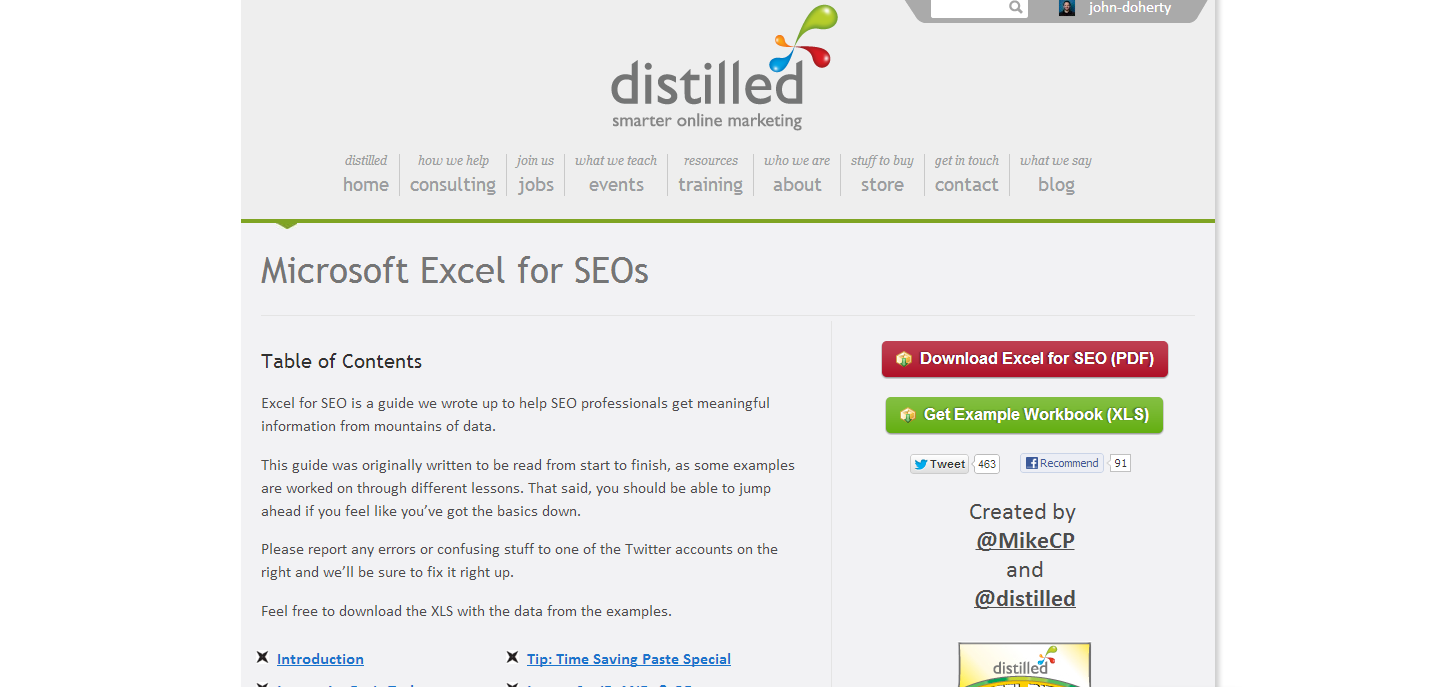Click Download Excel for SEO (PDF) button
This screenshot has width=1450, height=687.
pos(1025,359)
